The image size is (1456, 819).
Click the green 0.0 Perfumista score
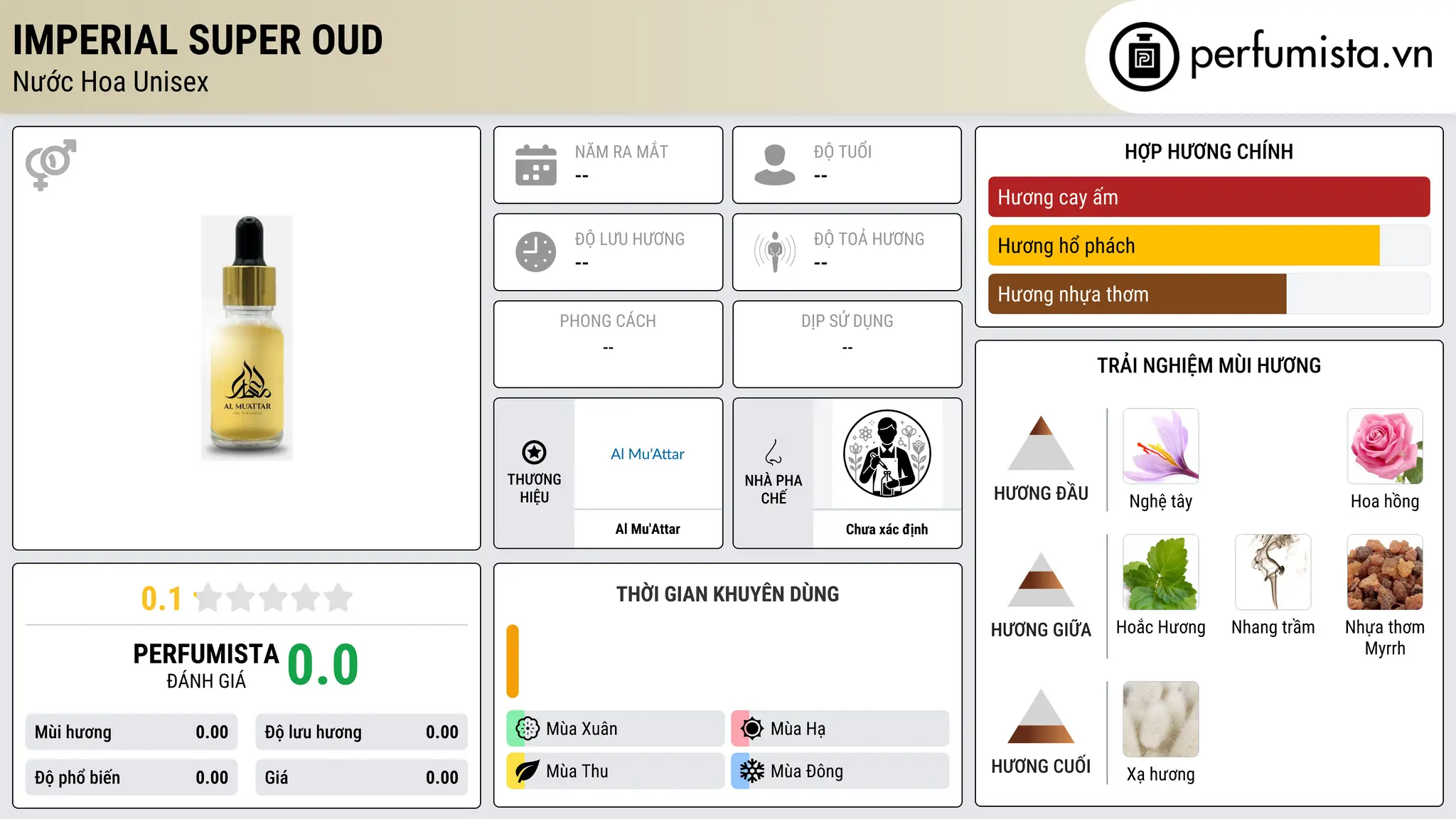coord(323,665)
